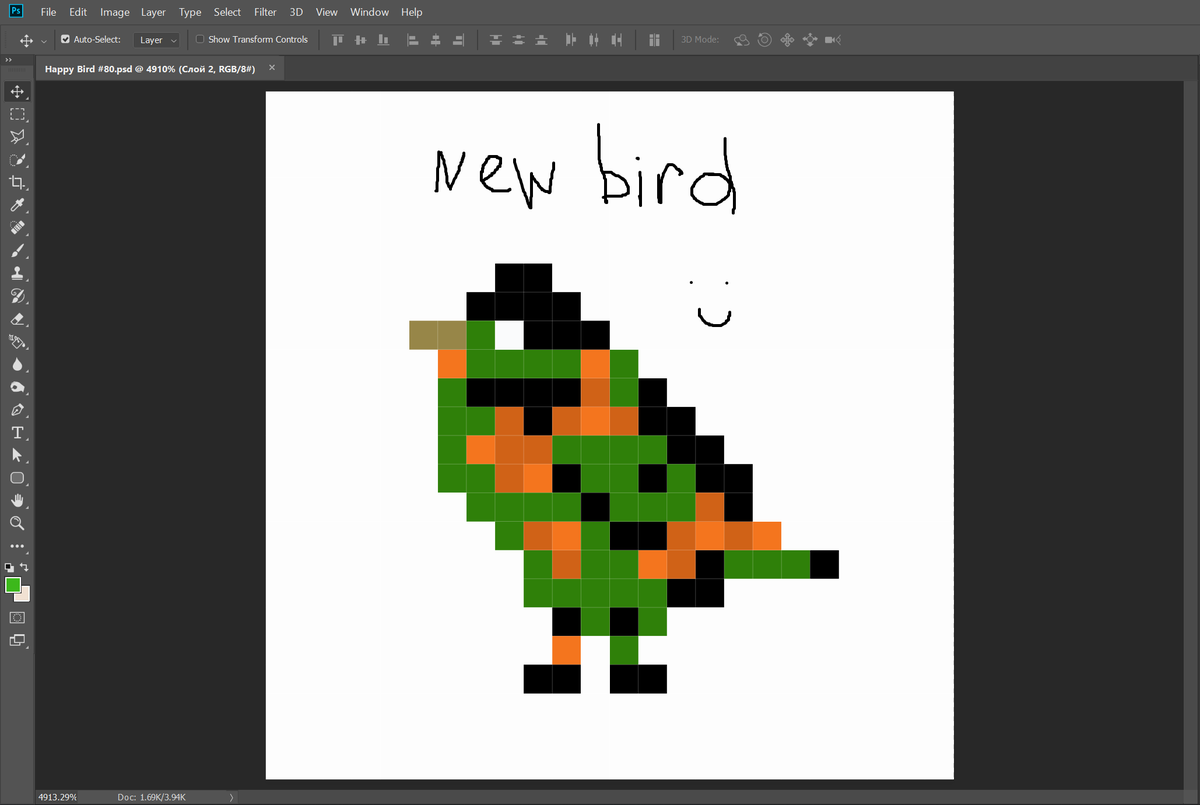This screenshot has height=805, width=1200.
Task: Click the 3D Pan mode icon
Action: click(x=787, y=40)
